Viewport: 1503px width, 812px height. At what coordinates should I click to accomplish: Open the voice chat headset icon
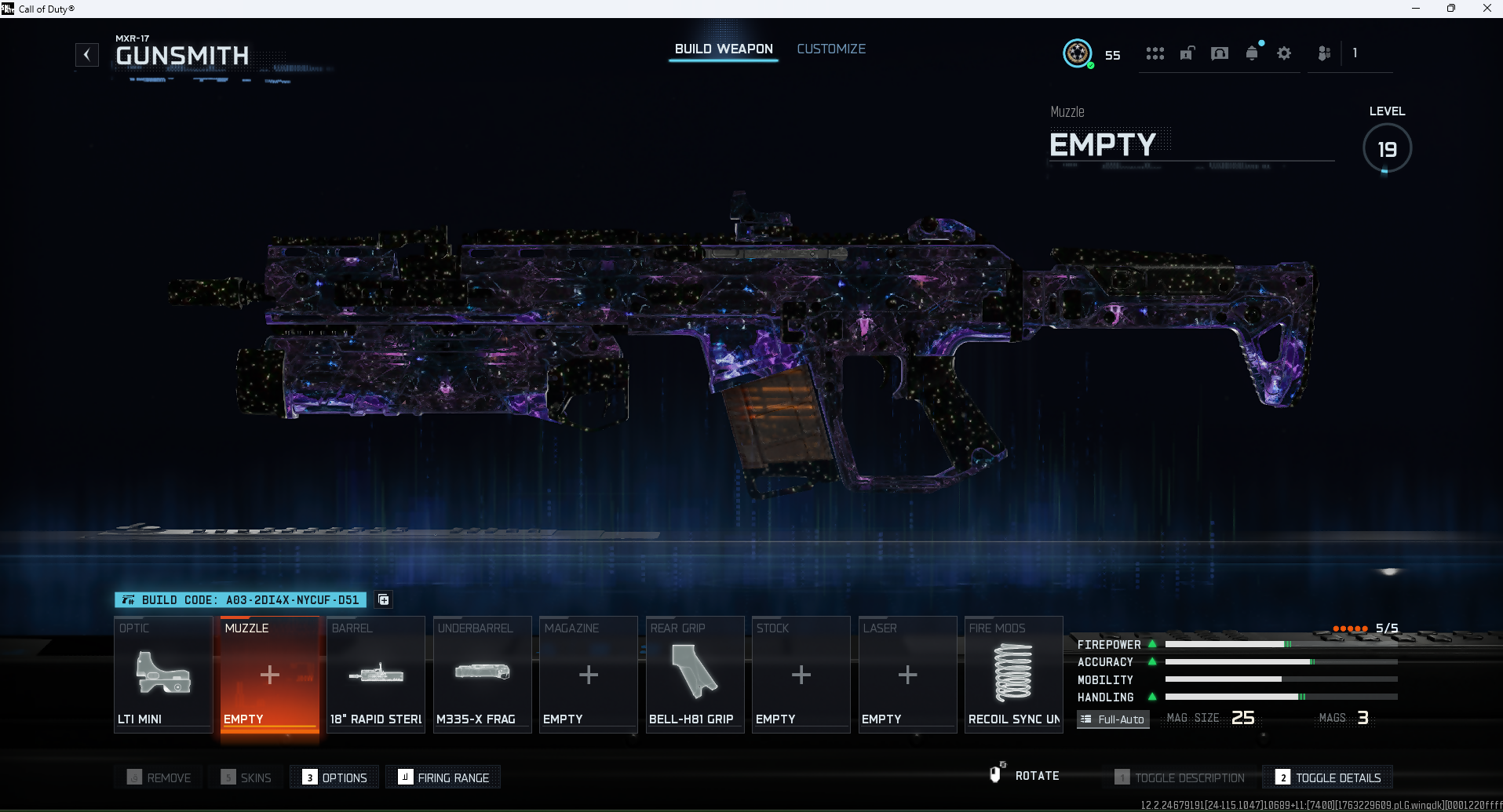coord(1219,53)
